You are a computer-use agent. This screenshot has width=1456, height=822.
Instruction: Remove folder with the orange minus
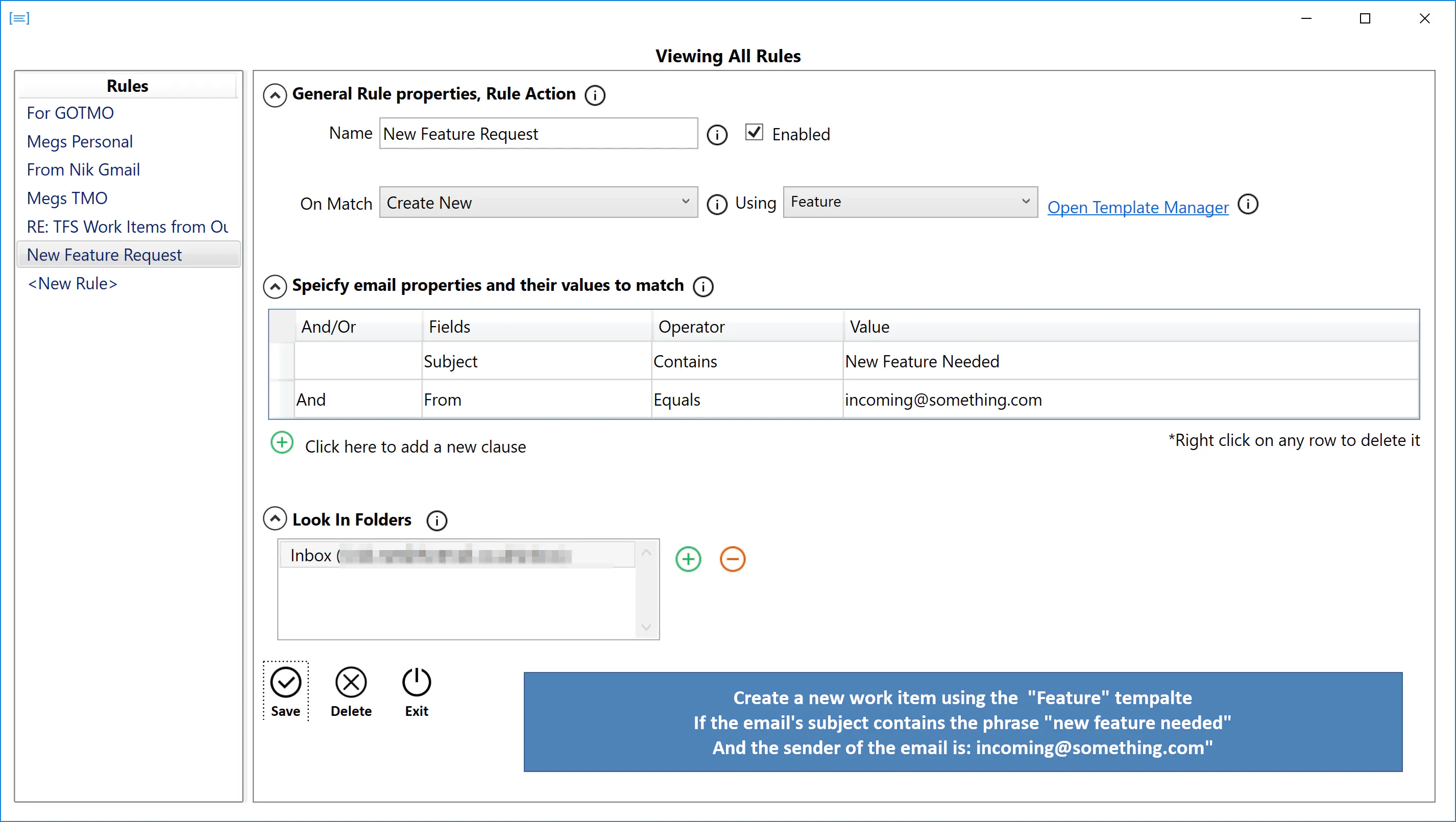(732, 559)
